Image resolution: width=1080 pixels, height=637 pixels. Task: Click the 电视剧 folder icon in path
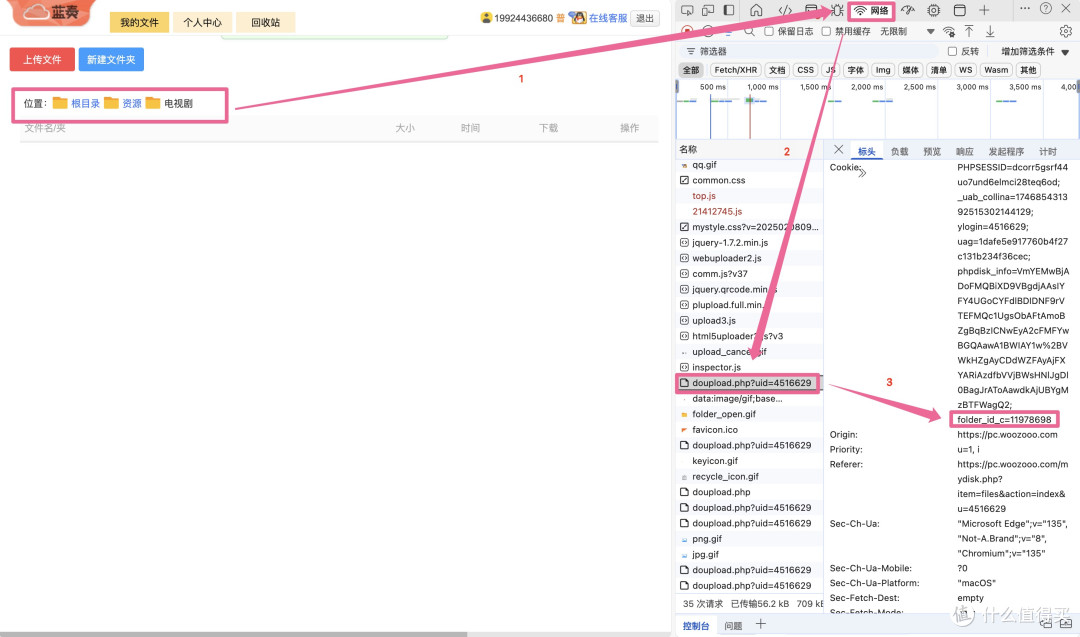click(153, 103)
